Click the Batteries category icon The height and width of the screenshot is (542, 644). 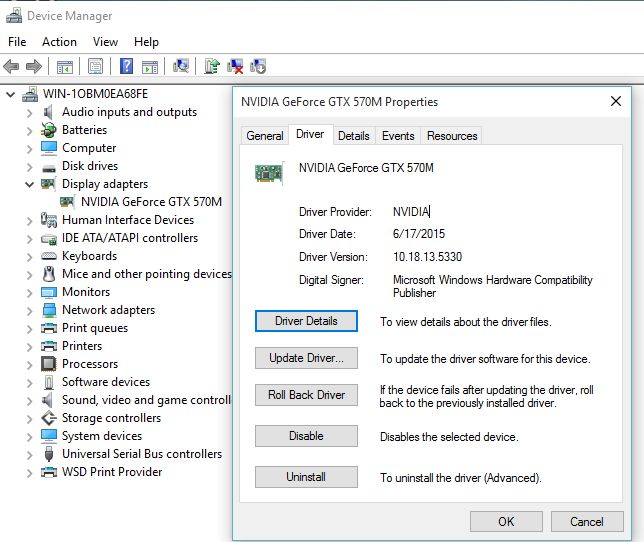coord(48,130)
